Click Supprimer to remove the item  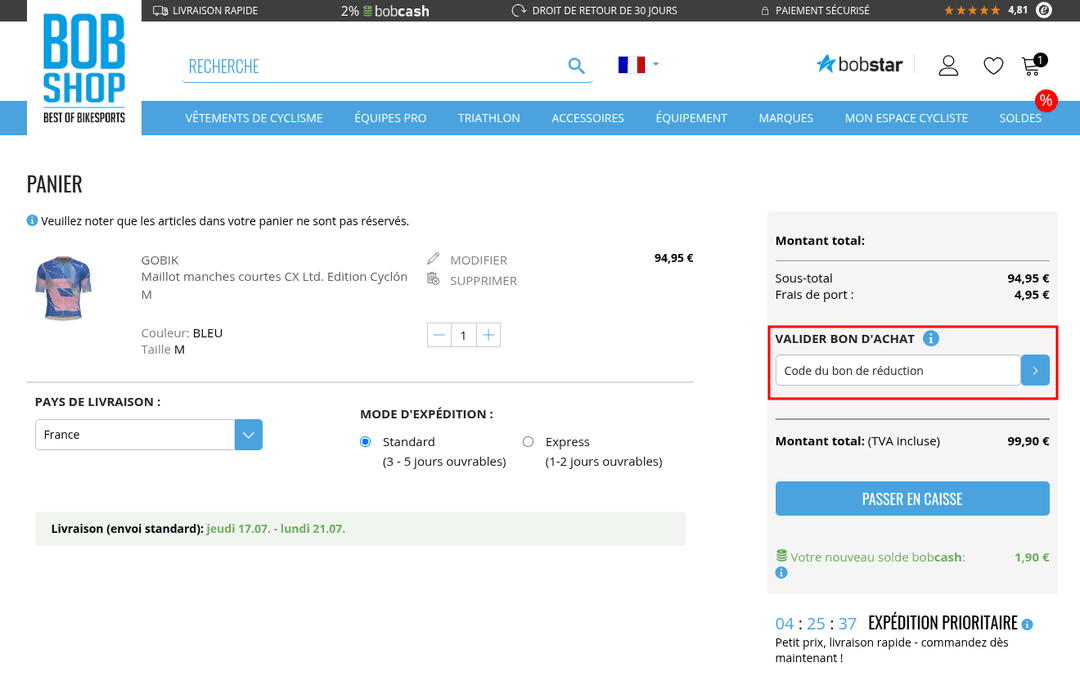coord(483,281)
